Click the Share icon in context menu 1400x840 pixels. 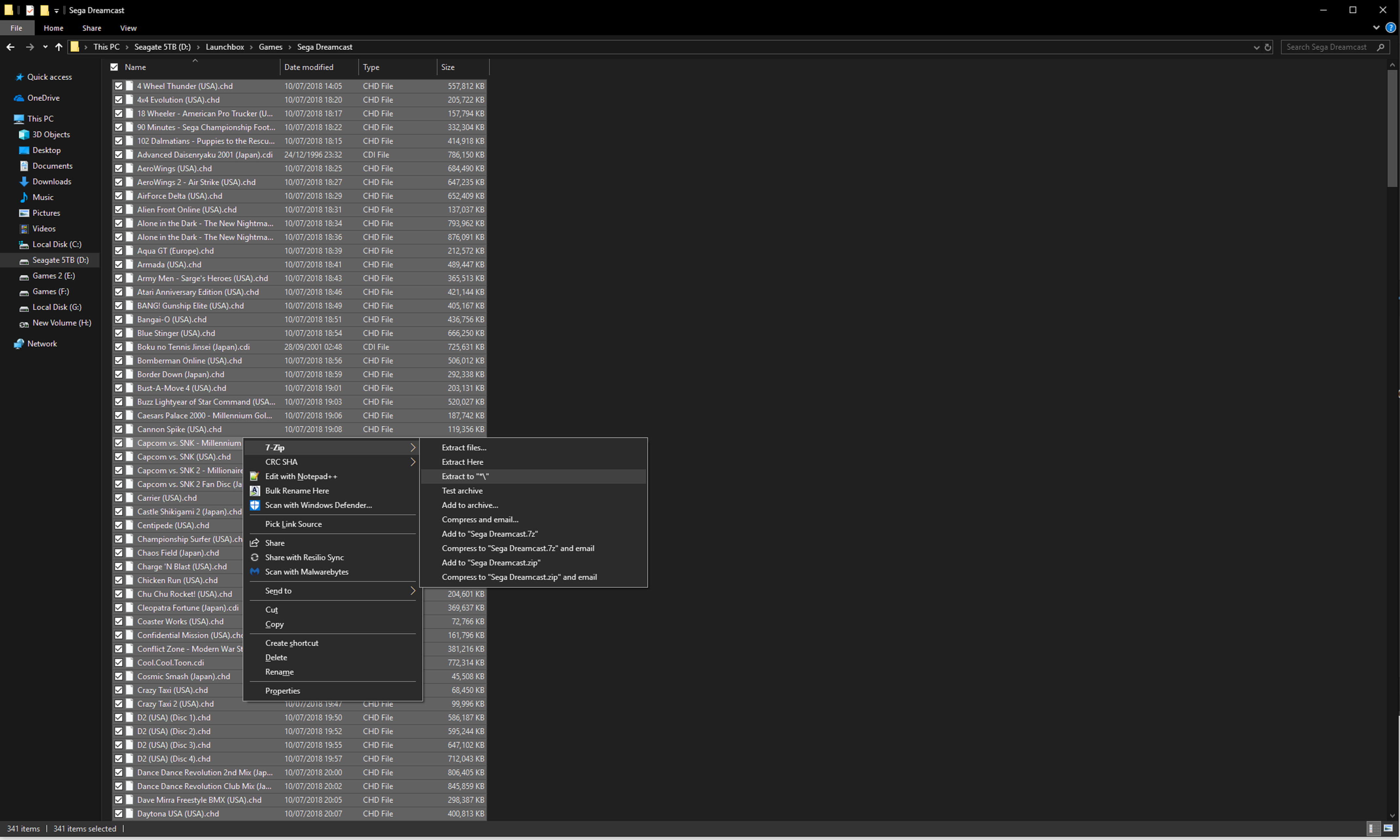[x=255, y=543]
